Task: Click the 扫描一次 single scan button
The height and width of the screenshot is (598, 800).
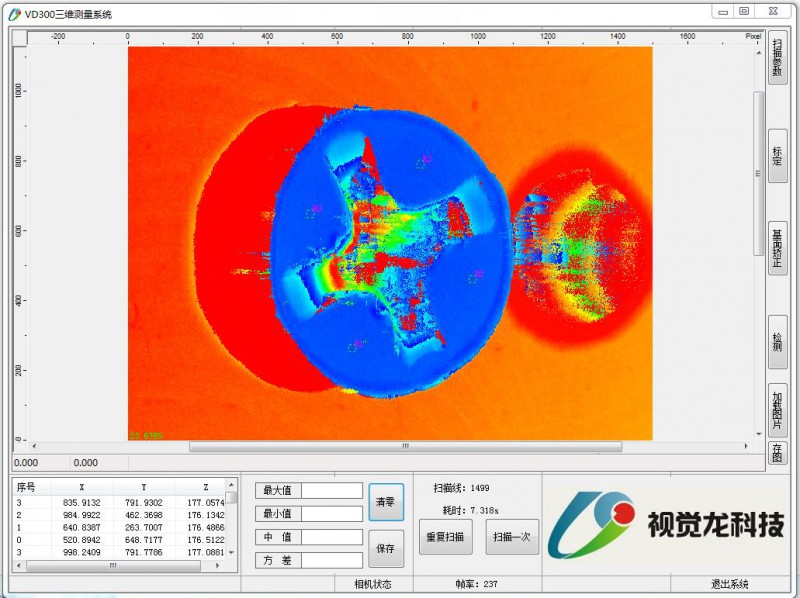Action: 512,537
